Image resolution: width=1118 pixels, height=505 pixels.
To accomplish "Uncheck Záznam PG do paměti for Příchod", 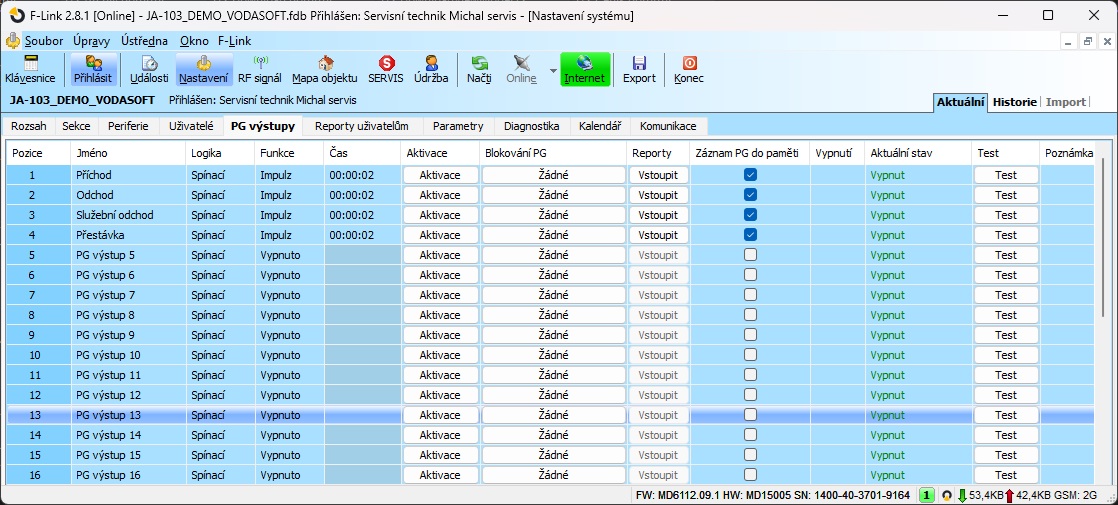I will pyautogui.click(x=750, y=175).
